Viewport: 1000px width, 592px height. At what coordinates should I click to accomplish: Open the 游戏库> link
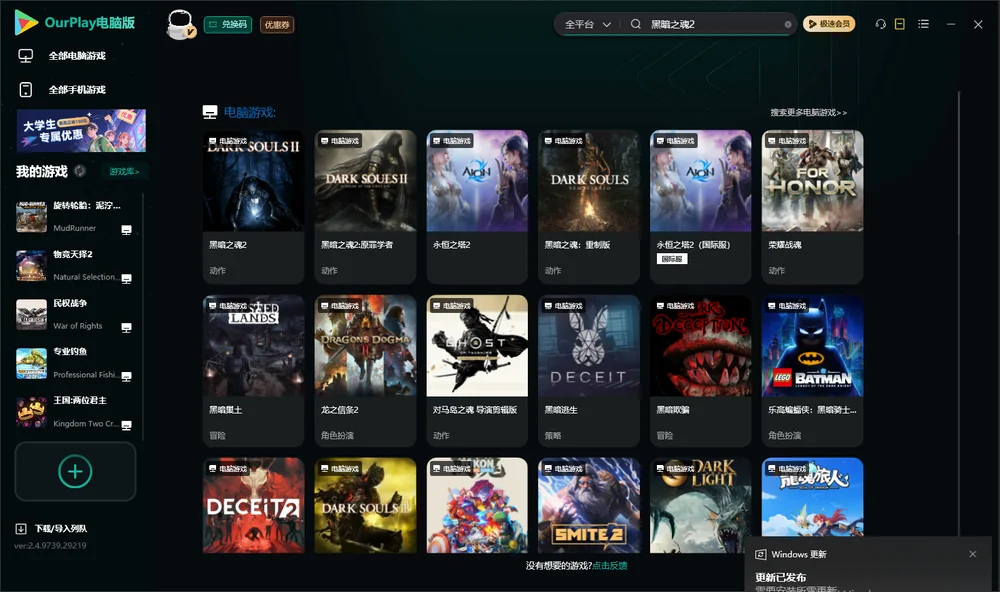(x=124, y=171)
